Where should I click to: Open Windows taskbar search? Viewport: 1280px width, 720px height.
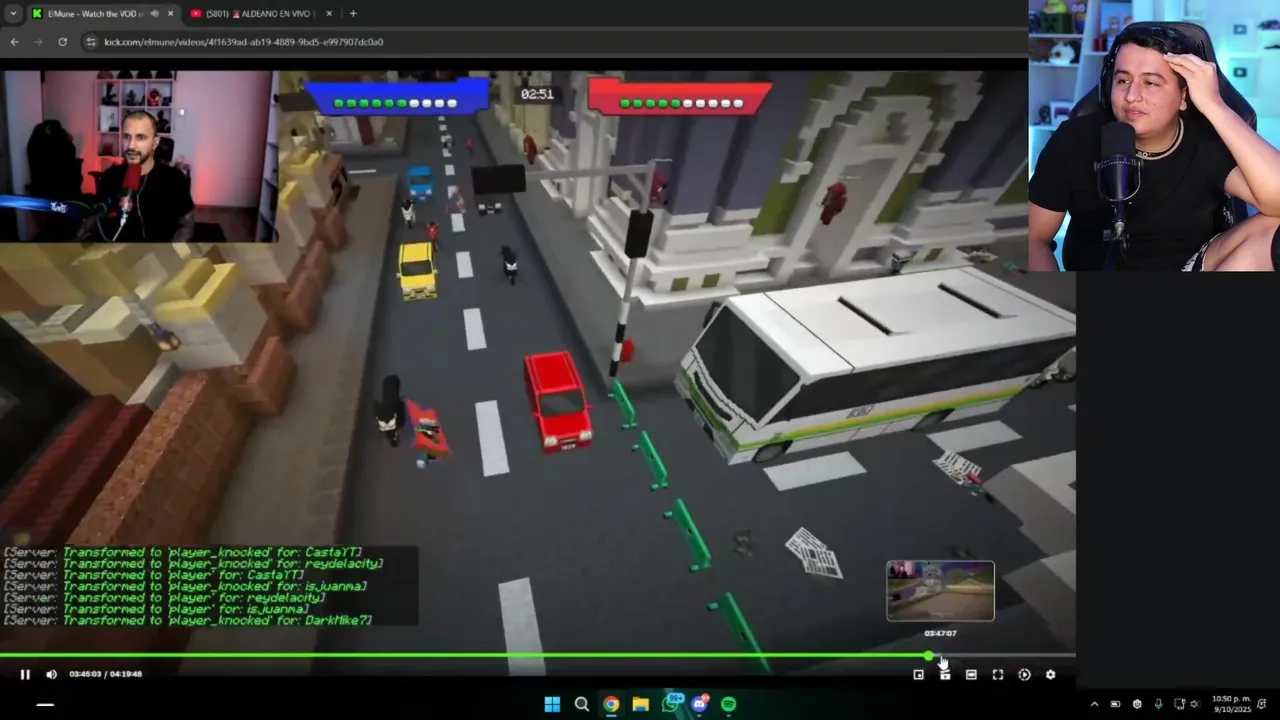tap(581, 704)
